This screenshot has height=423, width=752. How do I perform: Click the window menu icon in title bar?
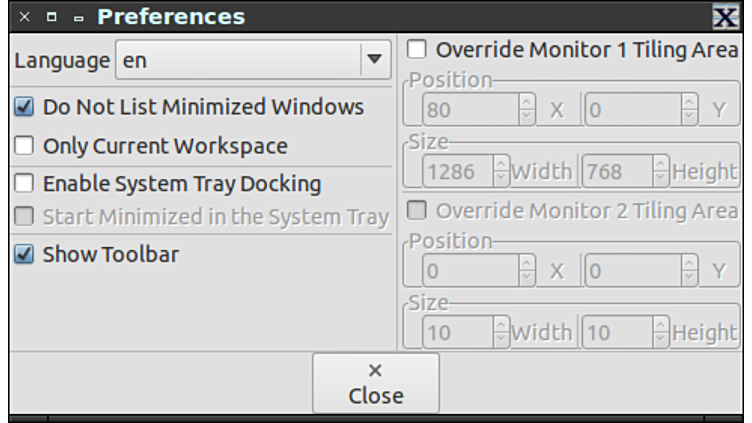25,18
